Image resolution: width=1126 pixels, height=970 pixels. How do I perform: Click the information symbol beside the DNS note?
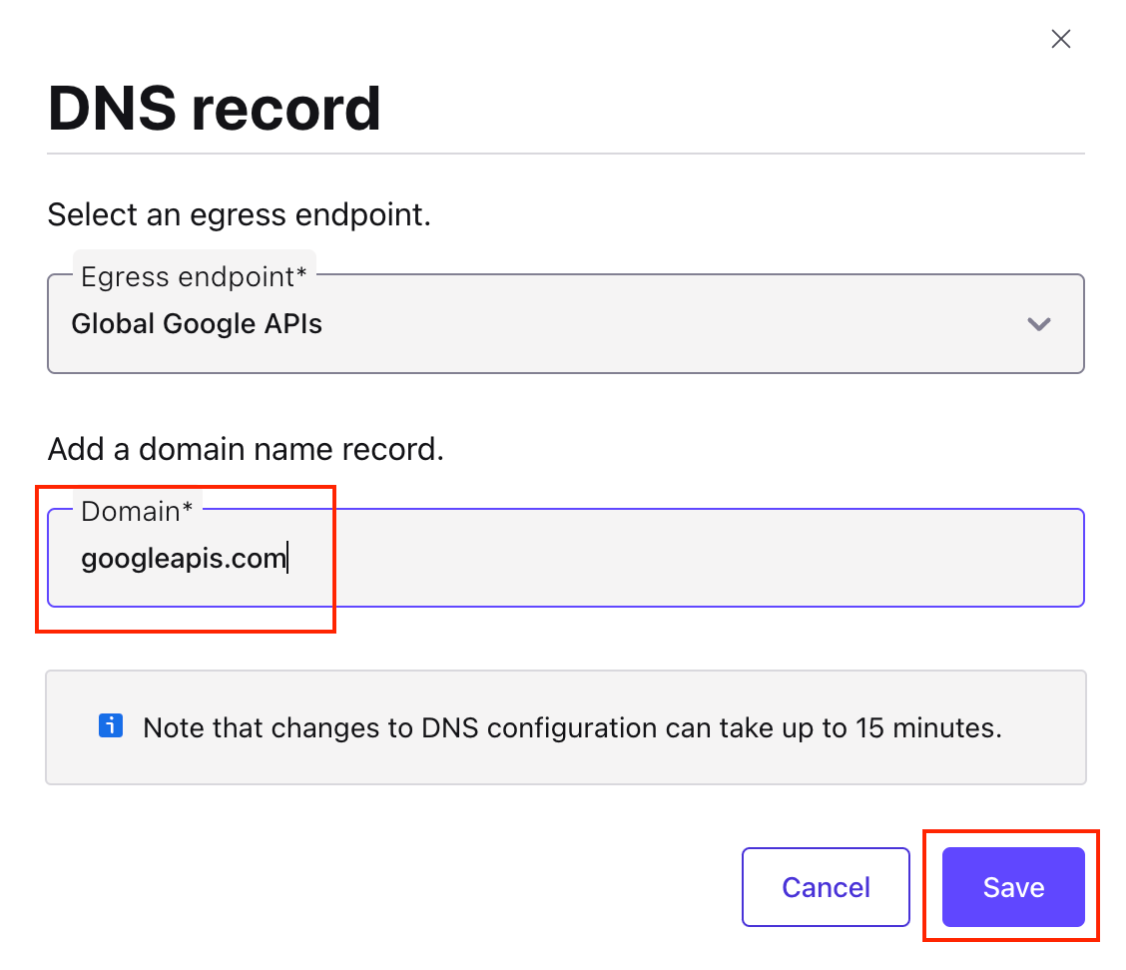coord(111,727)
